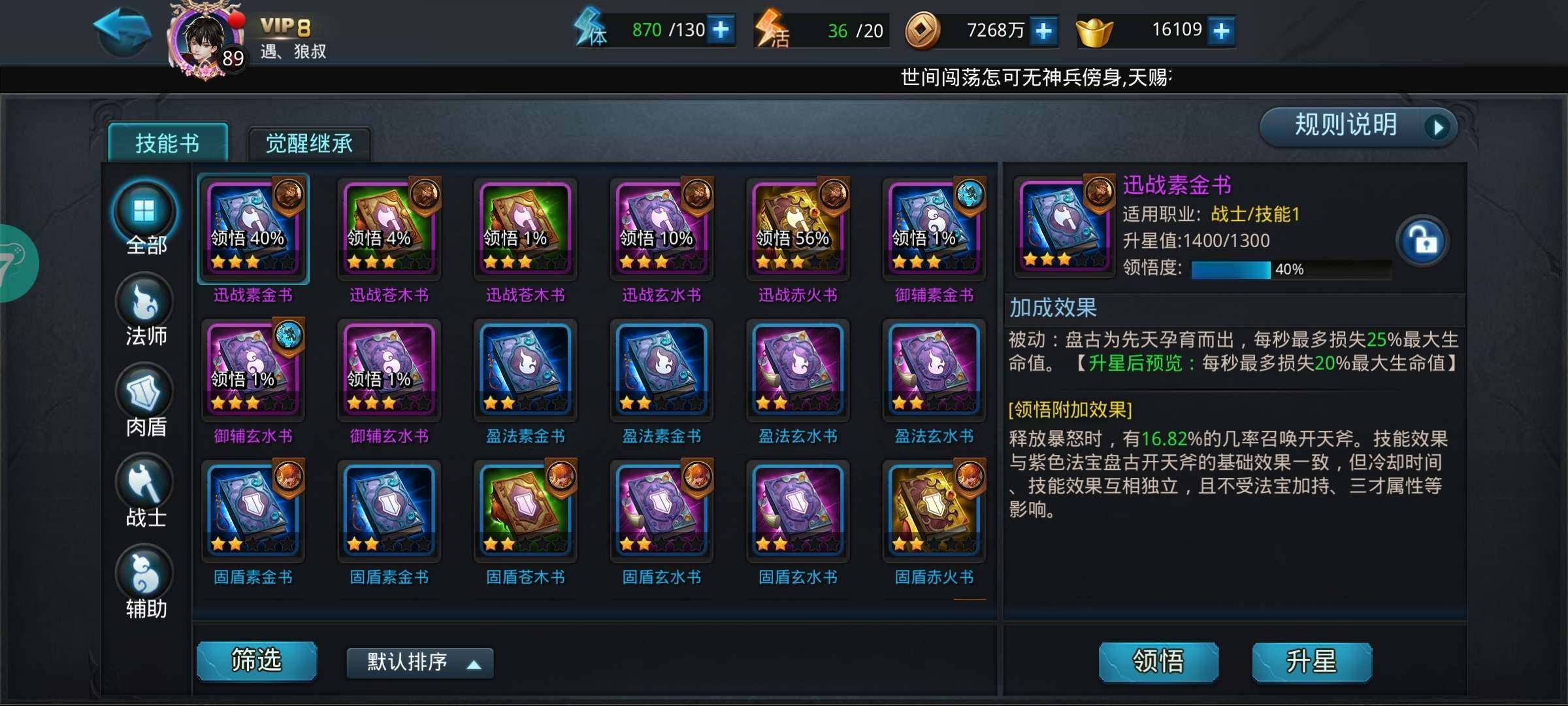The width and height of the screenshot is (1568, 706).
Task: Click the 领悟 comprehend button
Action: [1158, 662]
